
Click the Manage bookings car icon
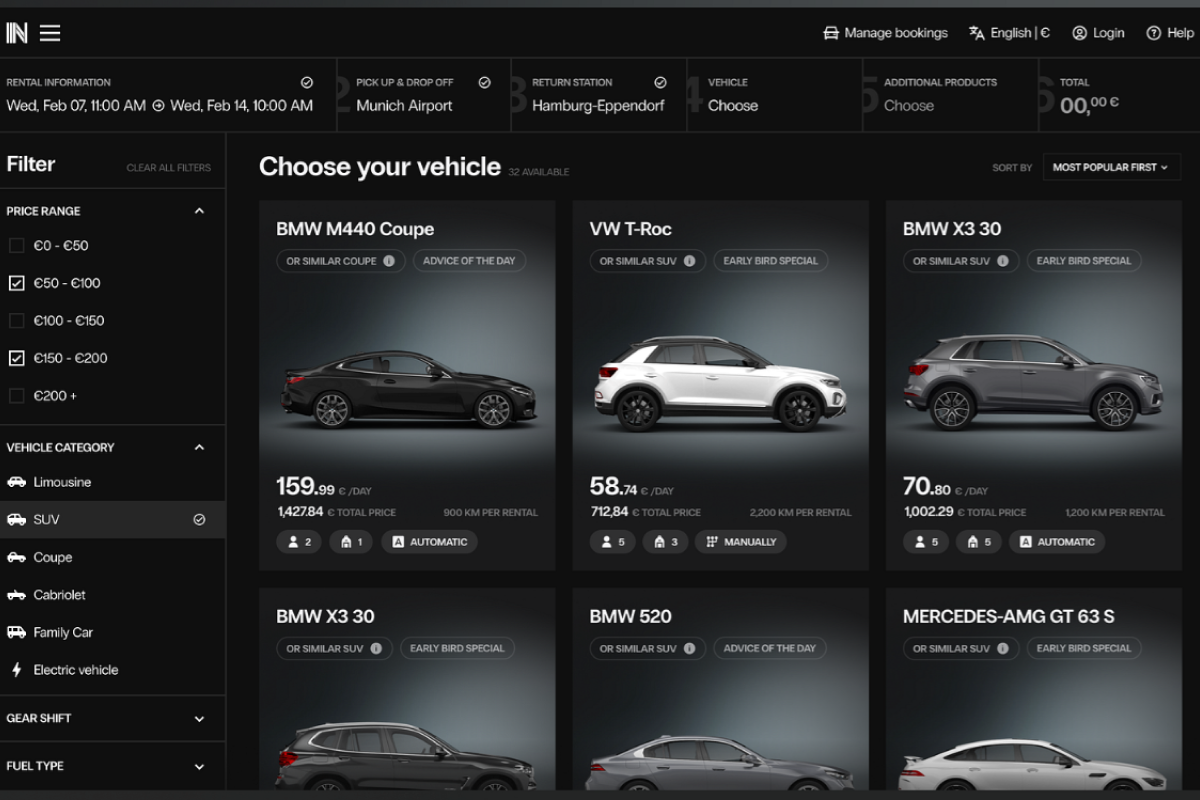pyautogui.click(x=830, y=32)
